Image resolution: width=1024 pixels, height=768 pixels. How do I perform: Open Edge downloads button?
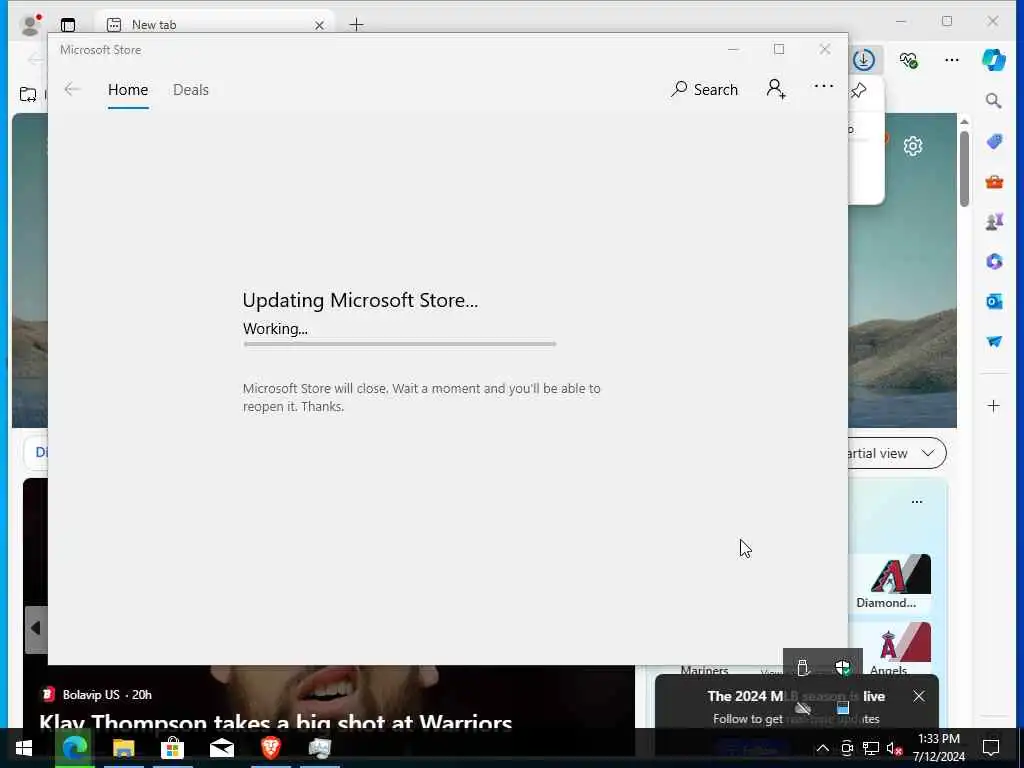[x=864, y=60]
